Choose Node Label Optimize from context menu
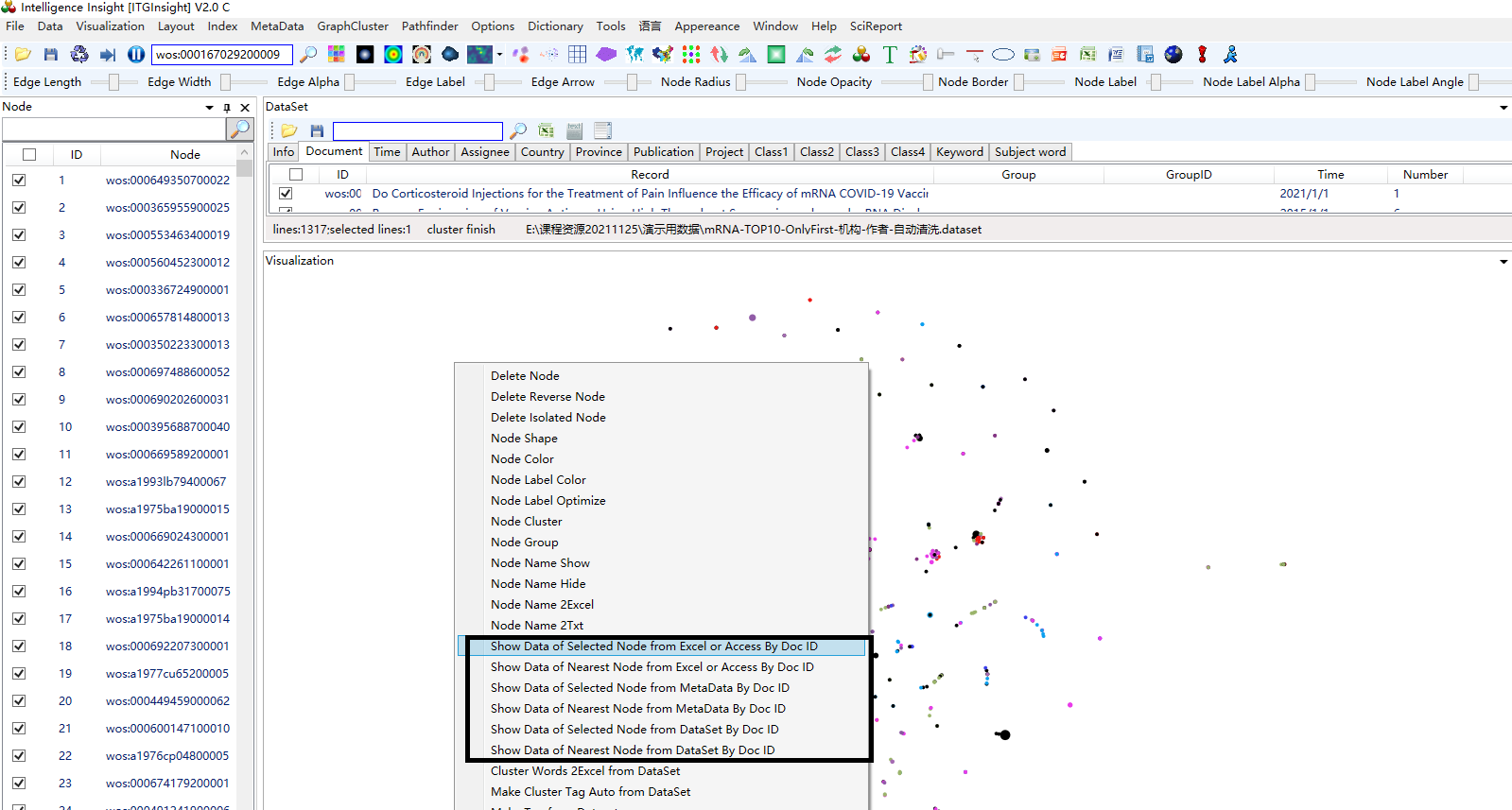 click(x=547, y=501)
